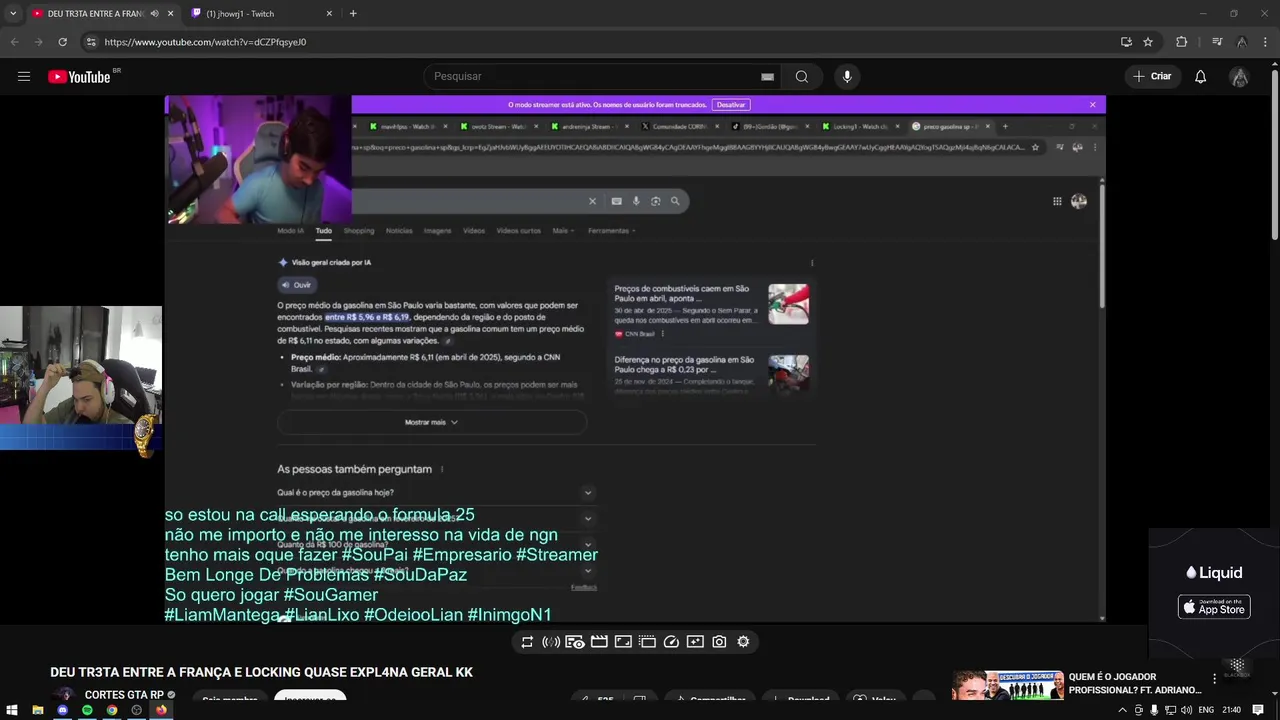Open more options for the suggested video
The height and width of the screenshot is (720, 1280).
[1216, 677]
